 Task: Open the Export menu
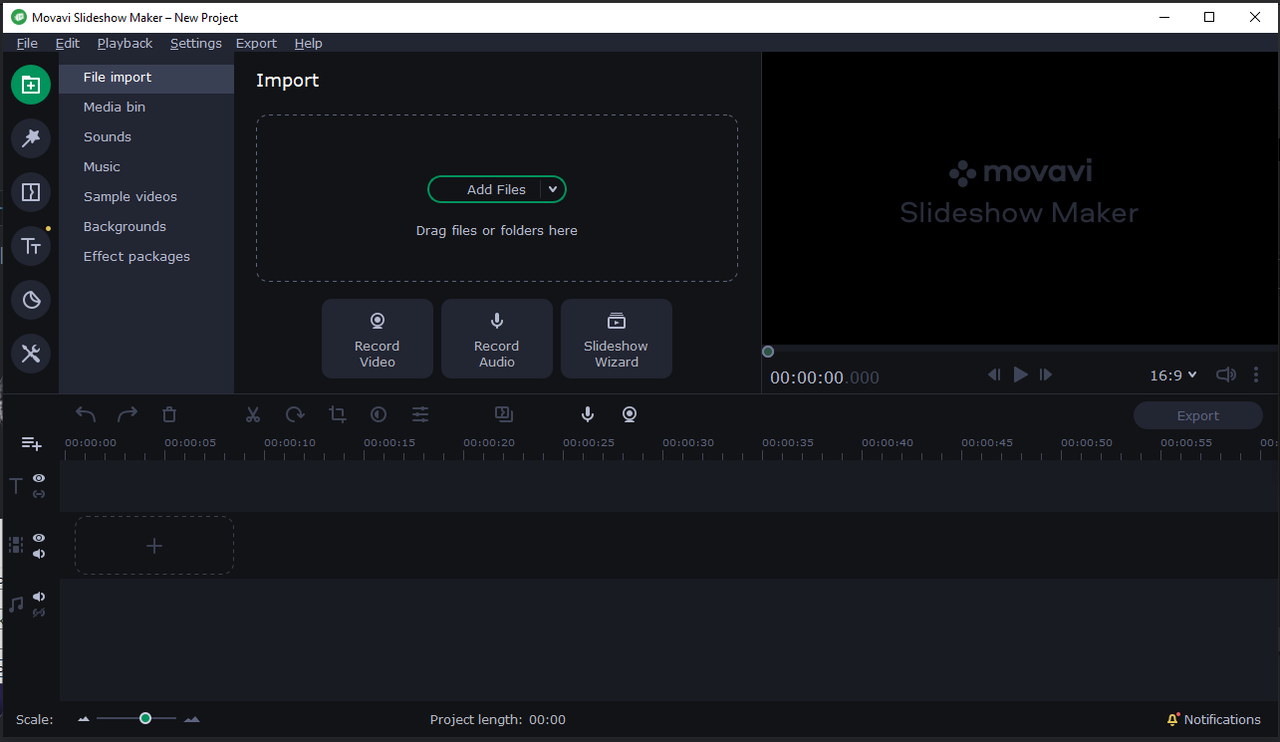coord(256,43)
